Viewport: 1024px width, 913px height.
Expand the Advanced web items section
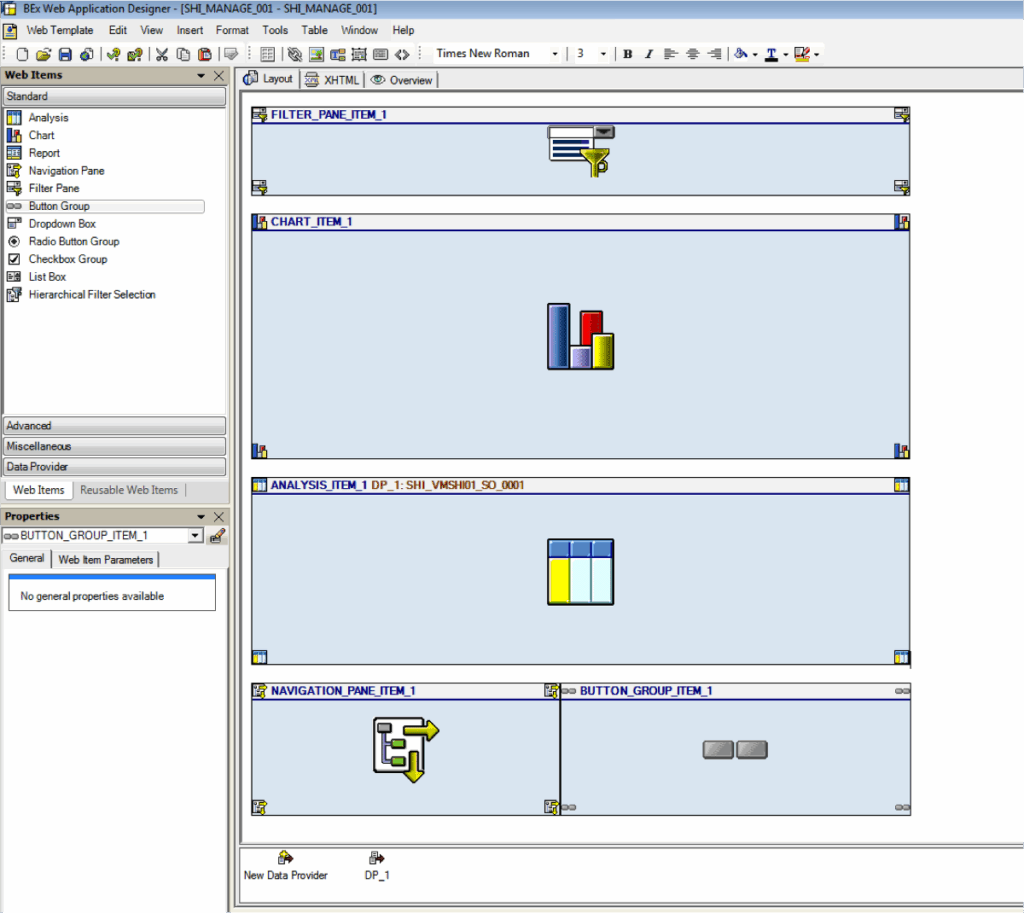(x=114, y=426)
